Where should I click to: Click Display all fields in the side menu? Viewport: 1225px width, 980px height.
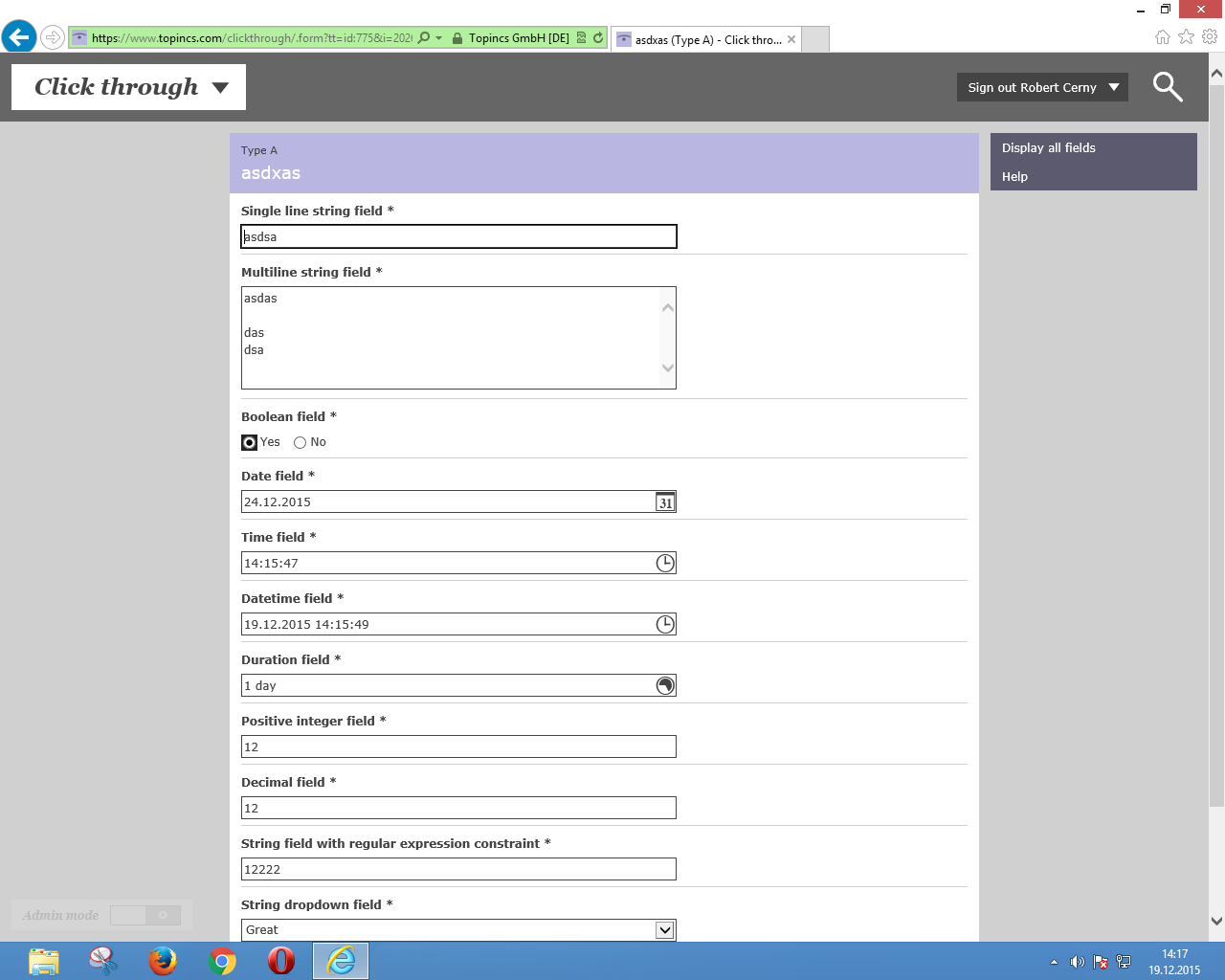(1049, 148)
